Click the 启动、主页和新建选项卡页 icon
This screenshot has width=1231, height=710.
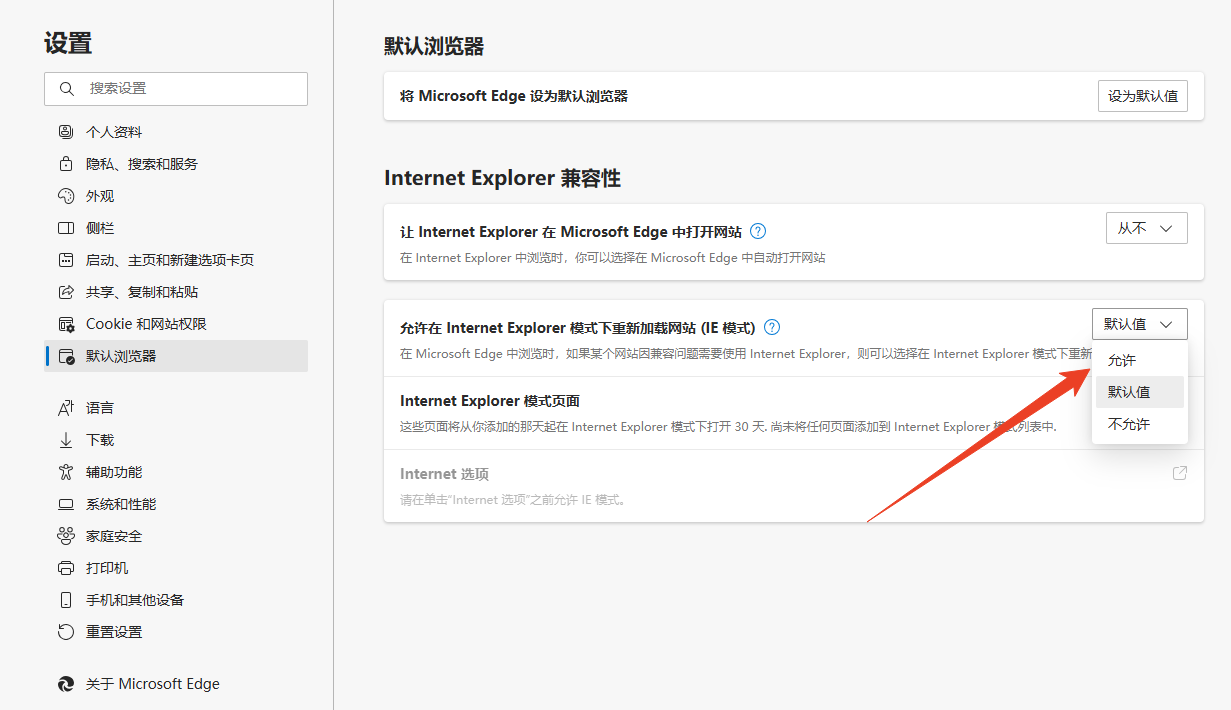[66, 260]
